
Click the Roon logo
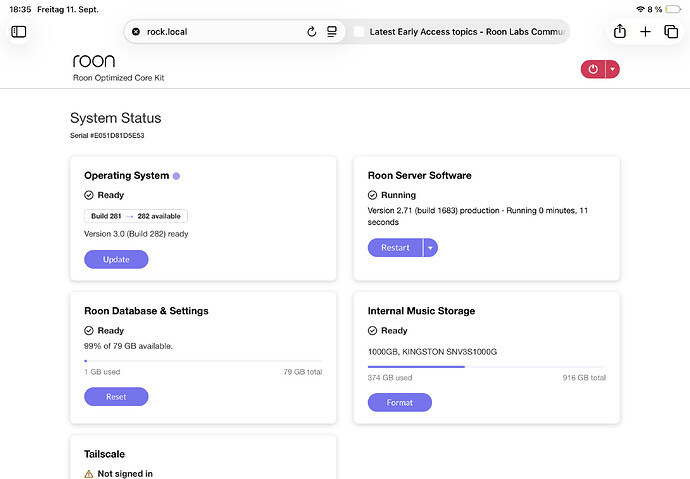94,61
